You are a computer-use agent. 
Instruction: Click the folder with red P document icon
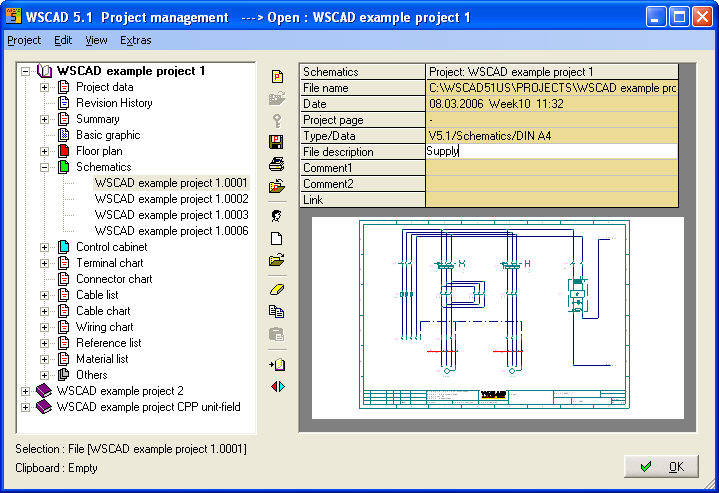pos(277,186)
